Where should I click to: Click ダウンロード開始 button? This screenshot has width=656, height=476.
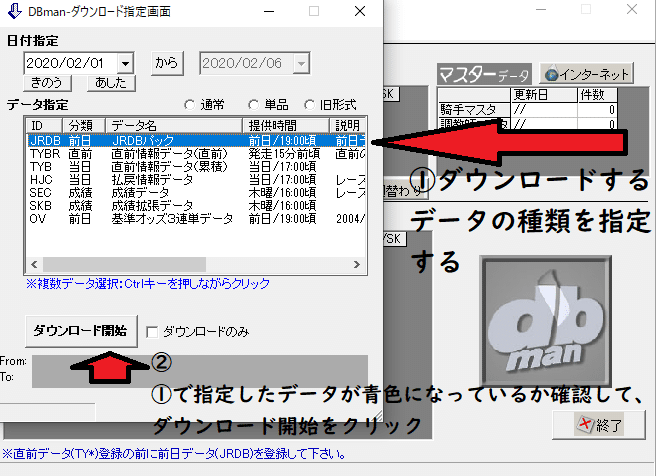tap(81, 331)
